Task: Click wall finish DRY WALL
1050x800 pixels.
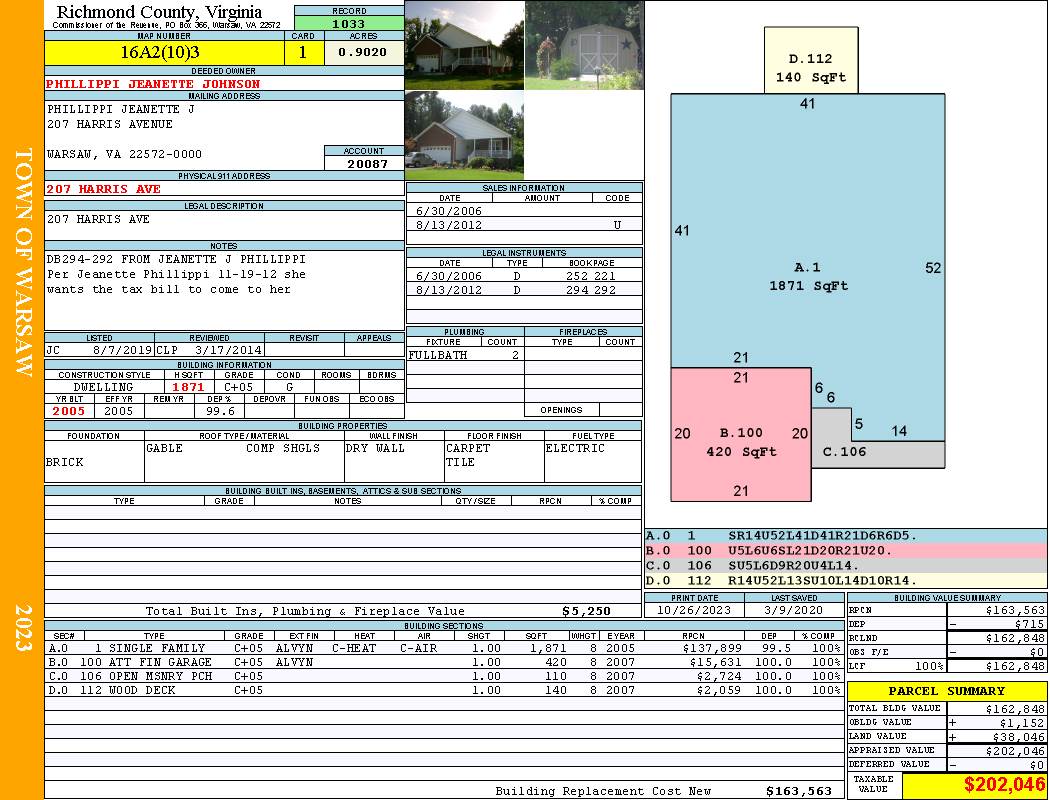Action: pyautogui.click(x=375, y=448)
